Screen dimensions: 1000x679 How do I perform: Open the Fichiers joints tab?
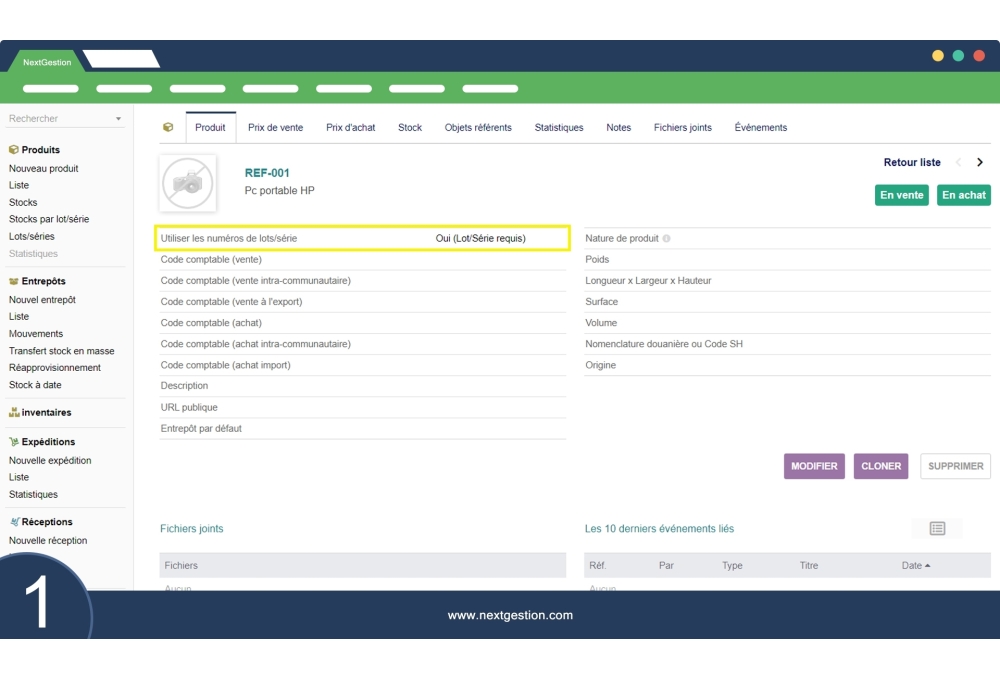tap(682, 128)
